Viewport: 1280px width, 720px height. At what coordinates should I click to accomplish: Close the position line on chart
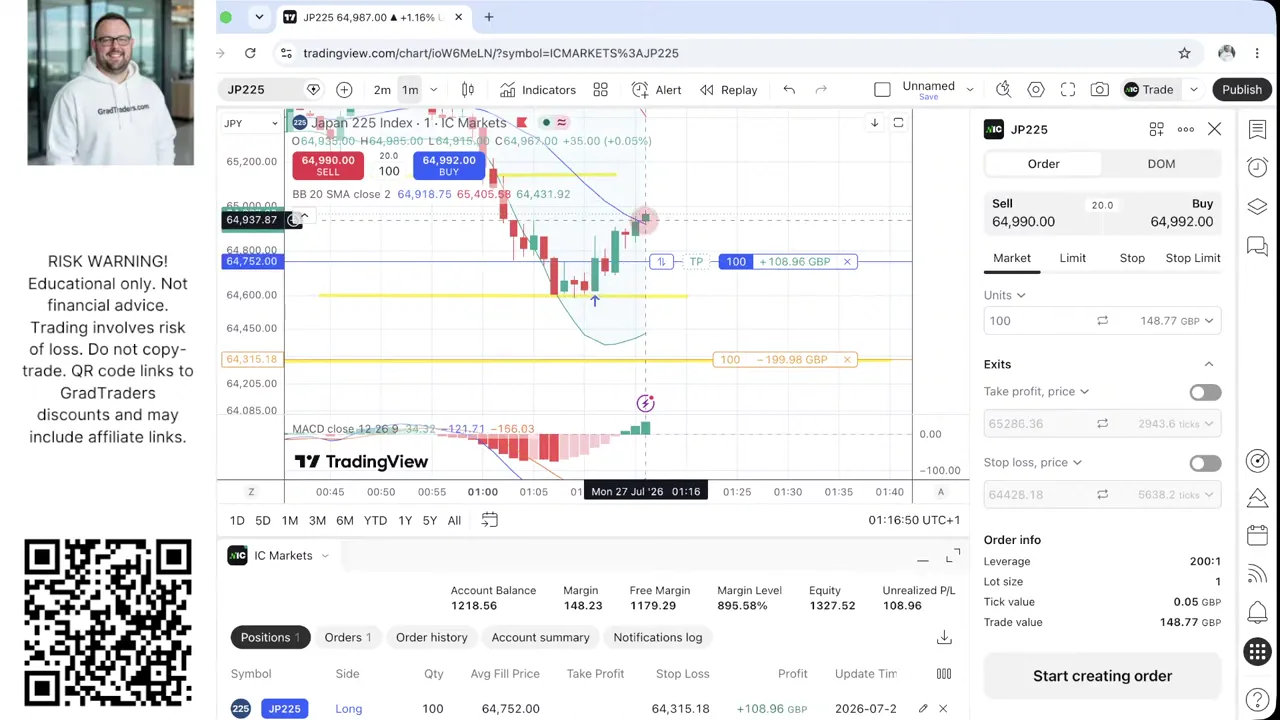click(847, 262)
